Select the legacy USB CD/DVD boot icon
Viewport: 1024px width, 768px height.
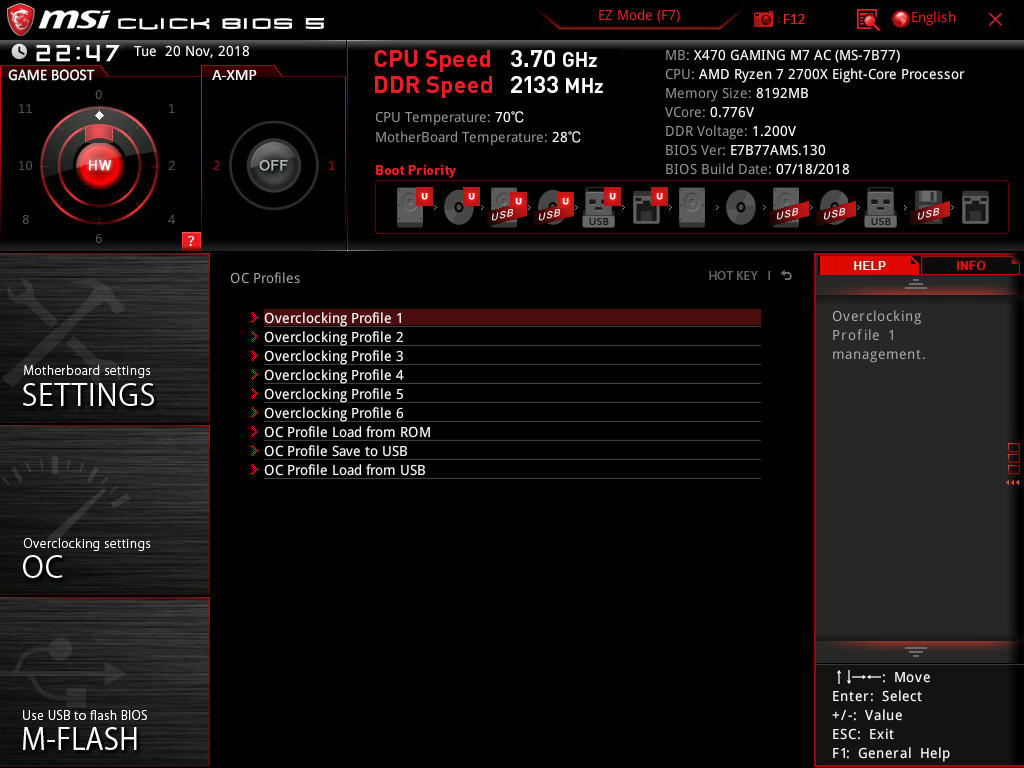834,207
